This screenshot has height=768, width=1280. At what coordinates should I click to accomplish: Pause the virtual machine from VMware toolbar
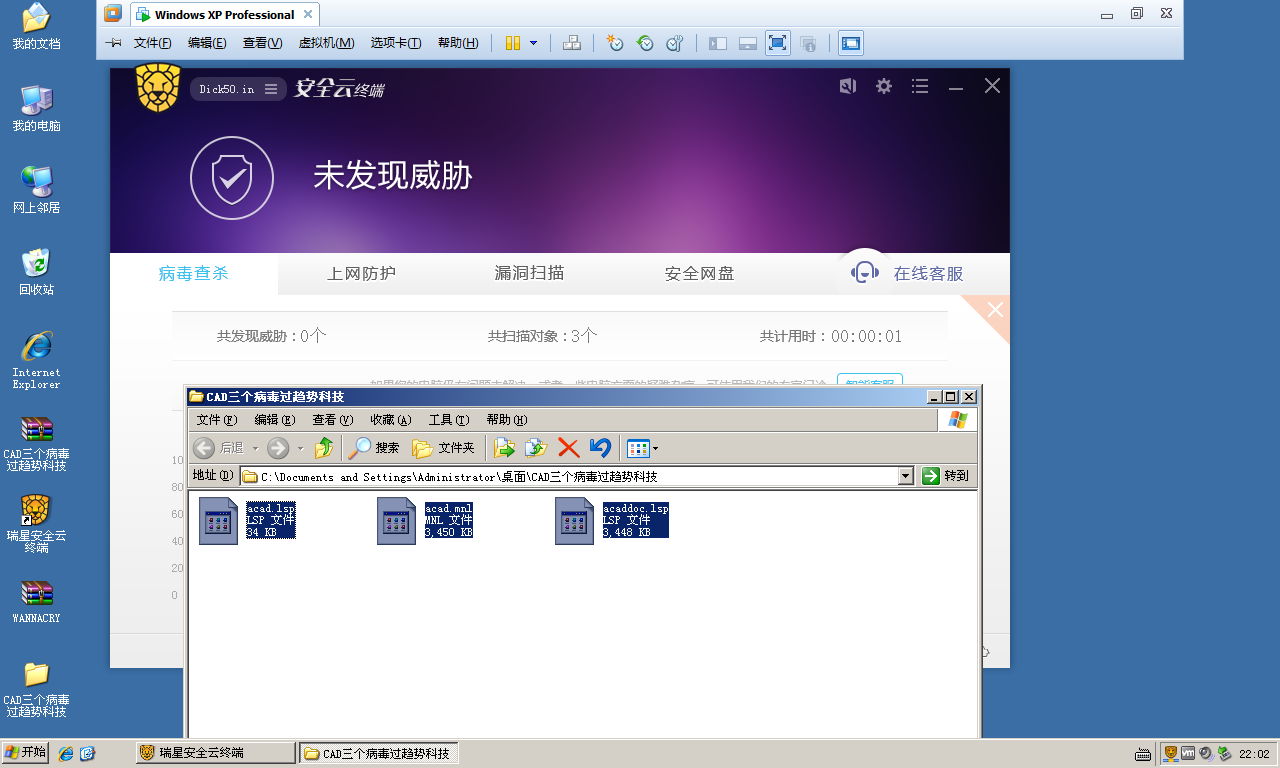click(x=513, y=43)
